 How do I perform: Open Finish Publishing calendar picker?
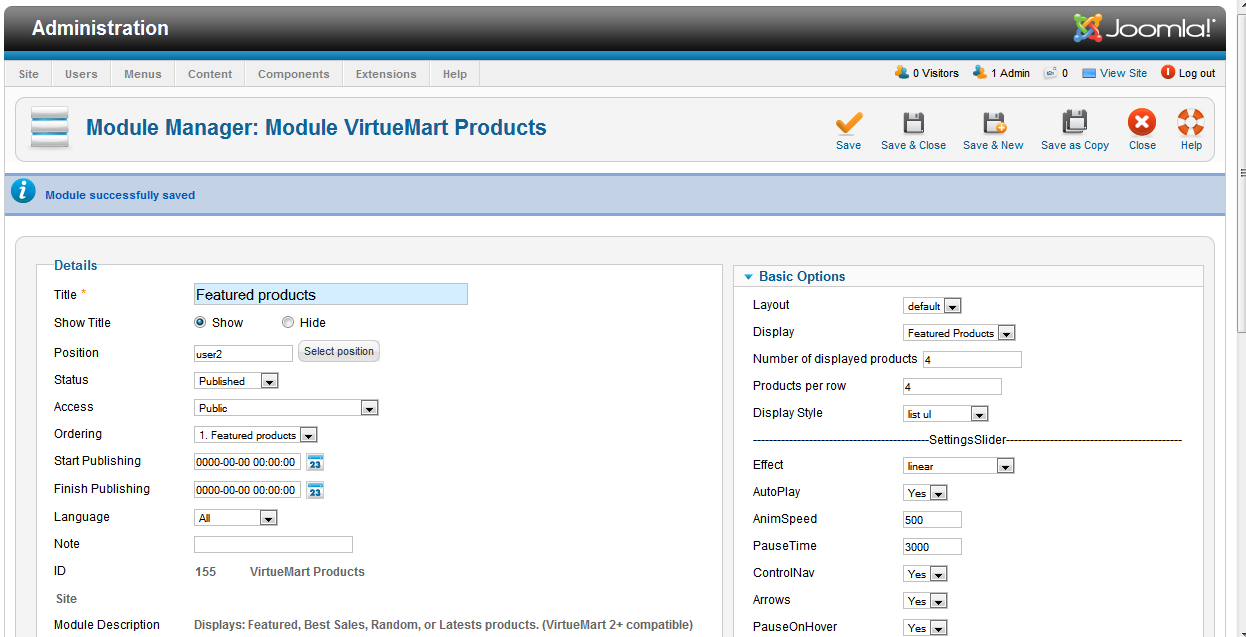[x=315, y=490]
